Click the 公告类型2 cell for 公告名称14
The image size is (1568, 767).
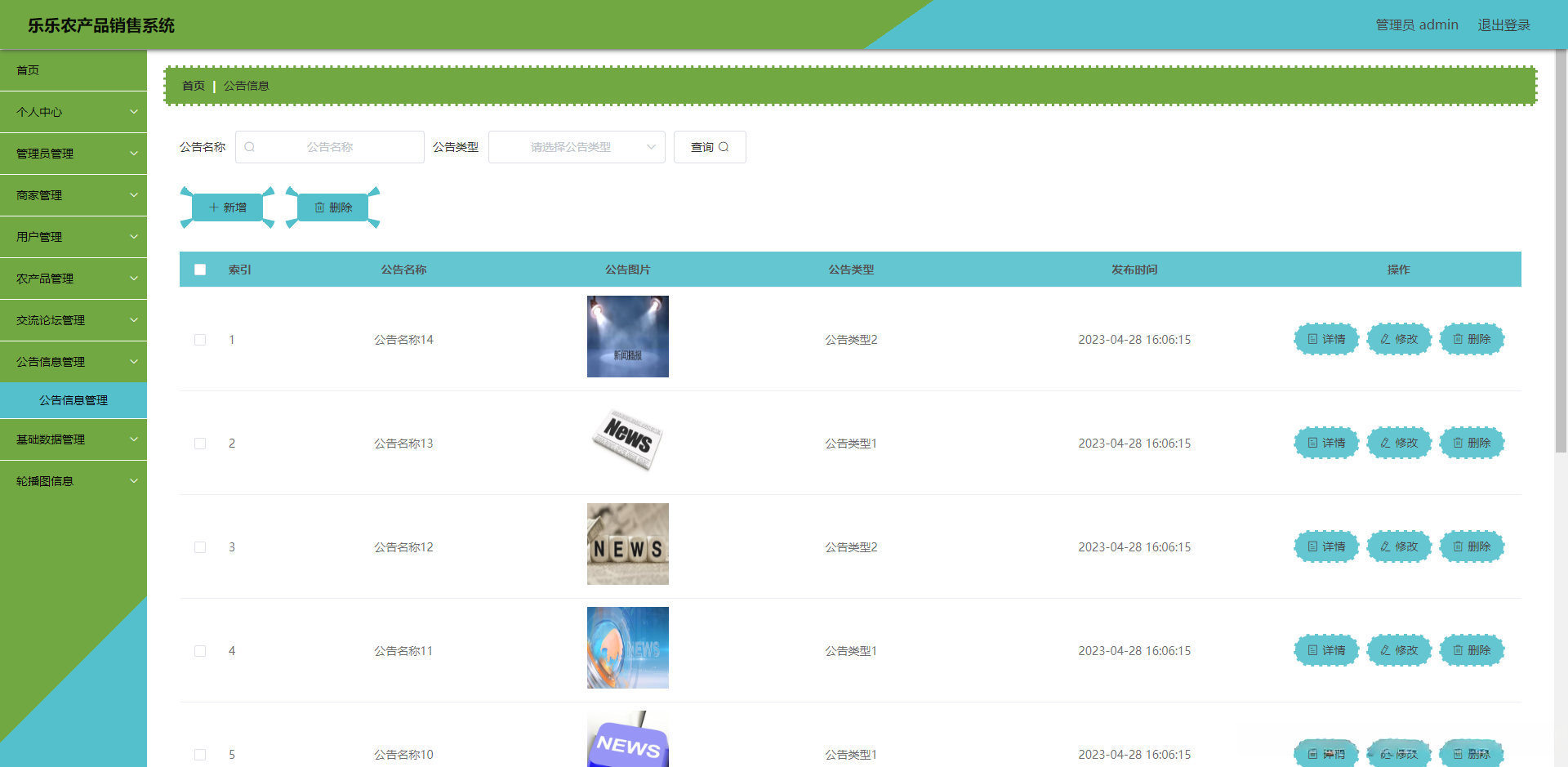click(x=851, y=340)
